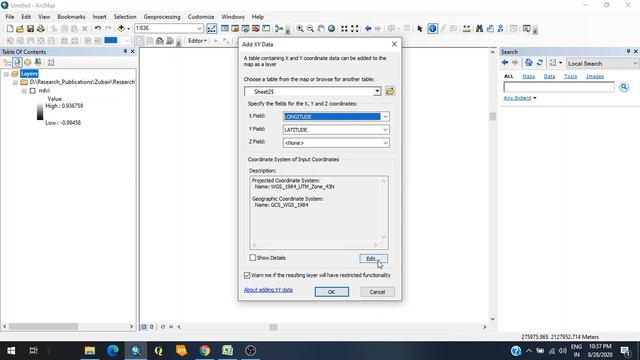
Task: Switch to the Maps search tab
Action: 529,76
